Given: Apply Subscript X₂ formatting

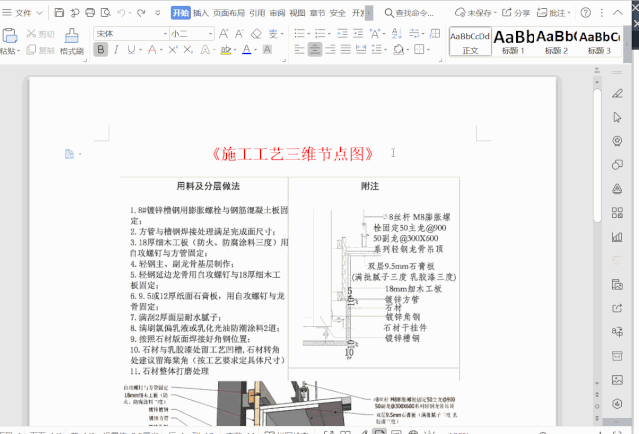Looking at the screenshot, I should coord(188,50).
